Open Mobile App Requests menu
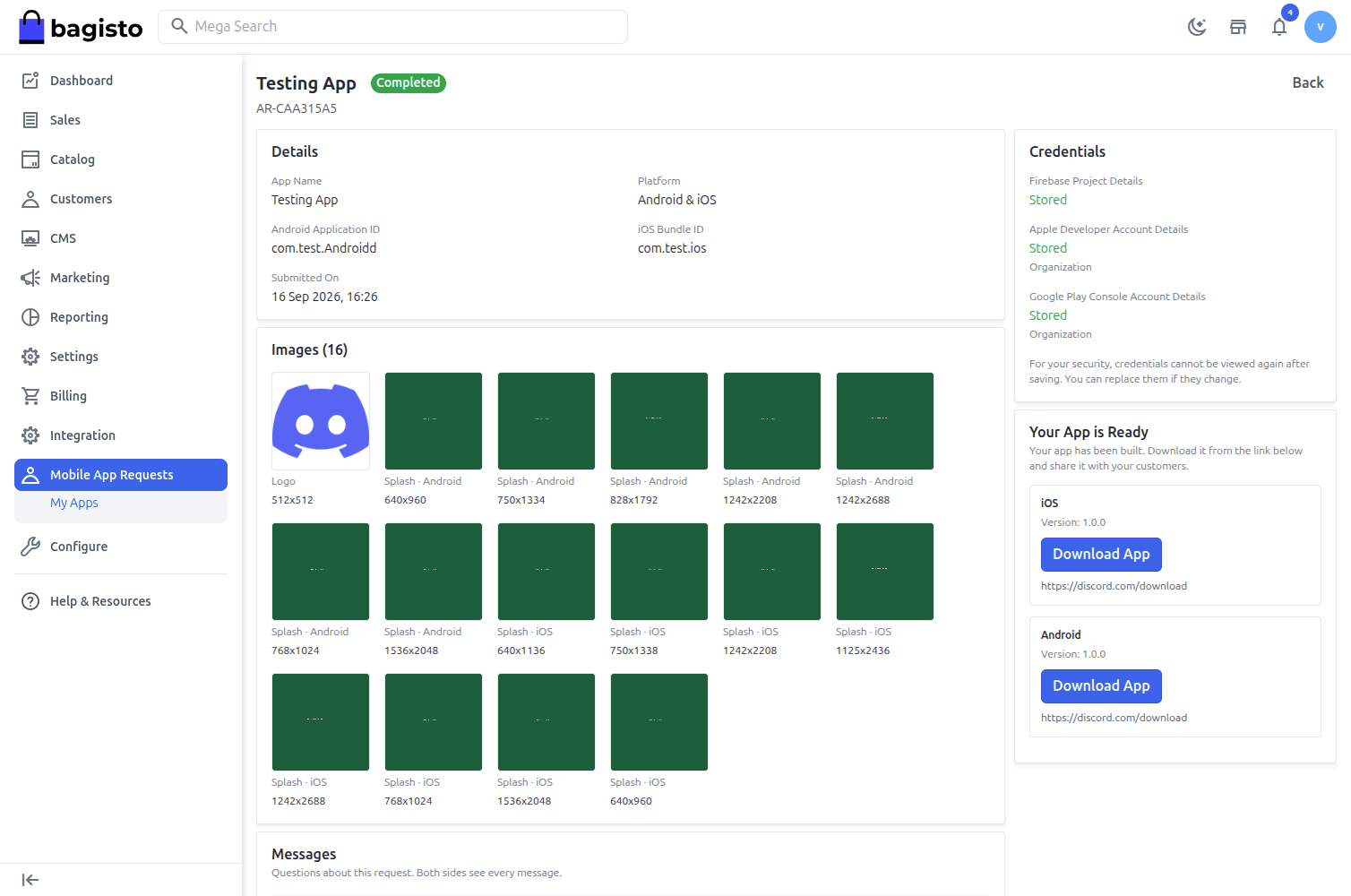Screen dimensions: 1351x896 pyautogui.click(x=121, y=475)
